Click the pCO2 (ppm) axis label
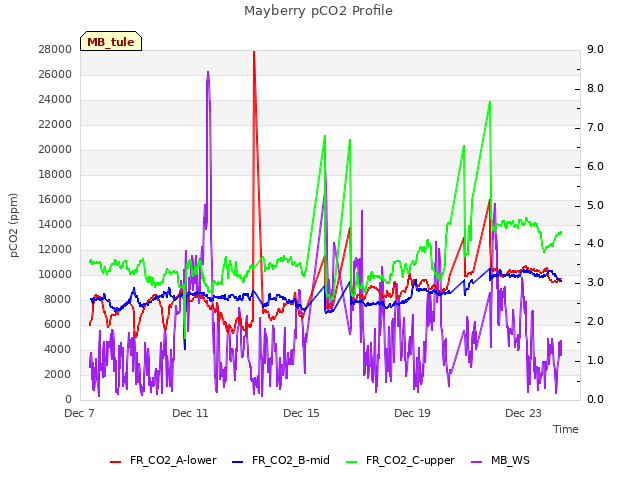The image size is (640, 480). pos(13,225)
